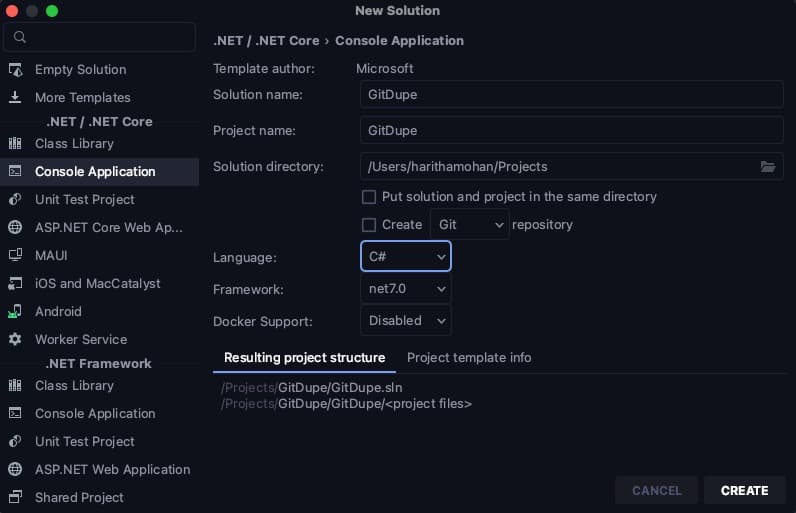Enable put solution and project in same directory
The width and height of the screenshot is (796, 513).
[x=369, y=197]
